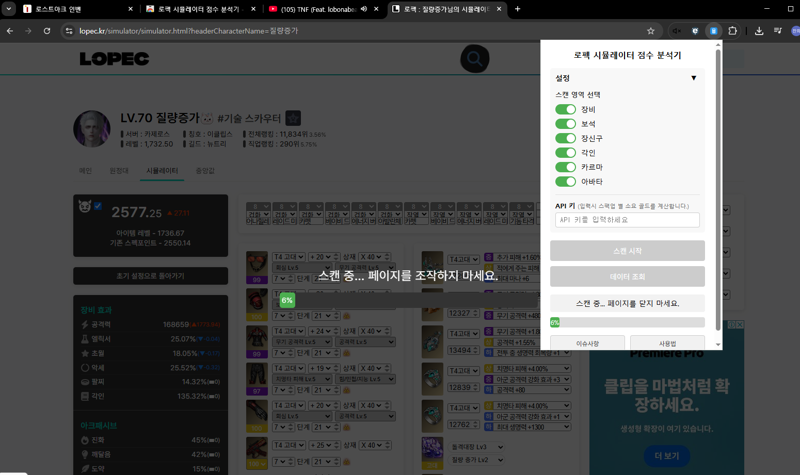Toggle the 장비 scan switch

(565, 109)
